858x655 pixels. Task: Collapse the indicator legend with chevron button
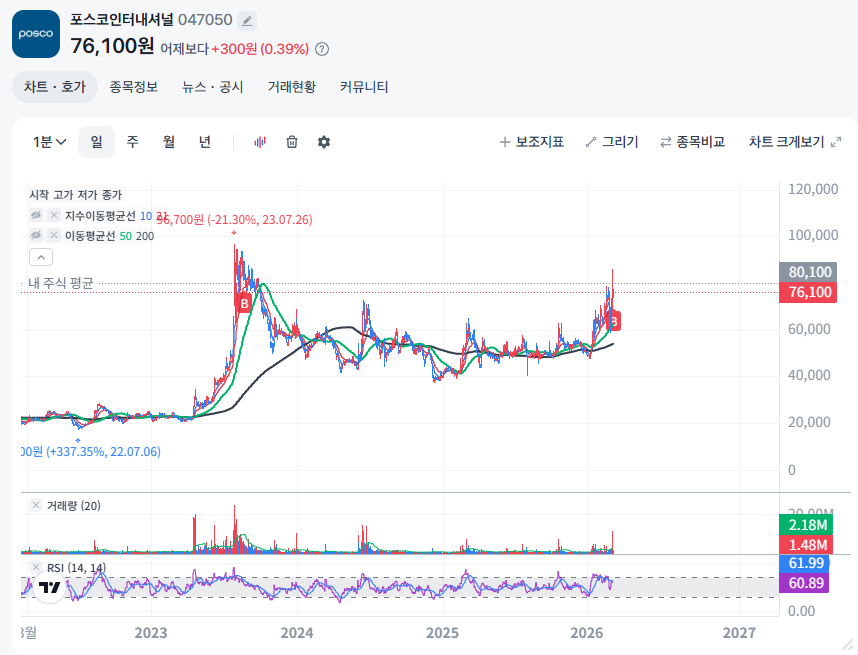tap(40, 258)
